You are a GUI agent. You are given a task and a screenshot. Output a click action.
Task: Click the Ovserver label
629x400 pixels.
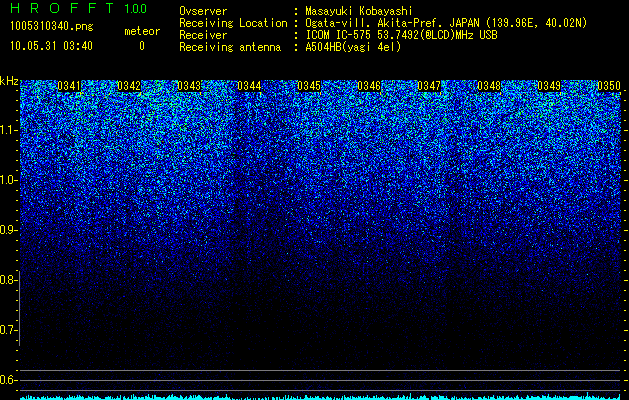point(203,11)
